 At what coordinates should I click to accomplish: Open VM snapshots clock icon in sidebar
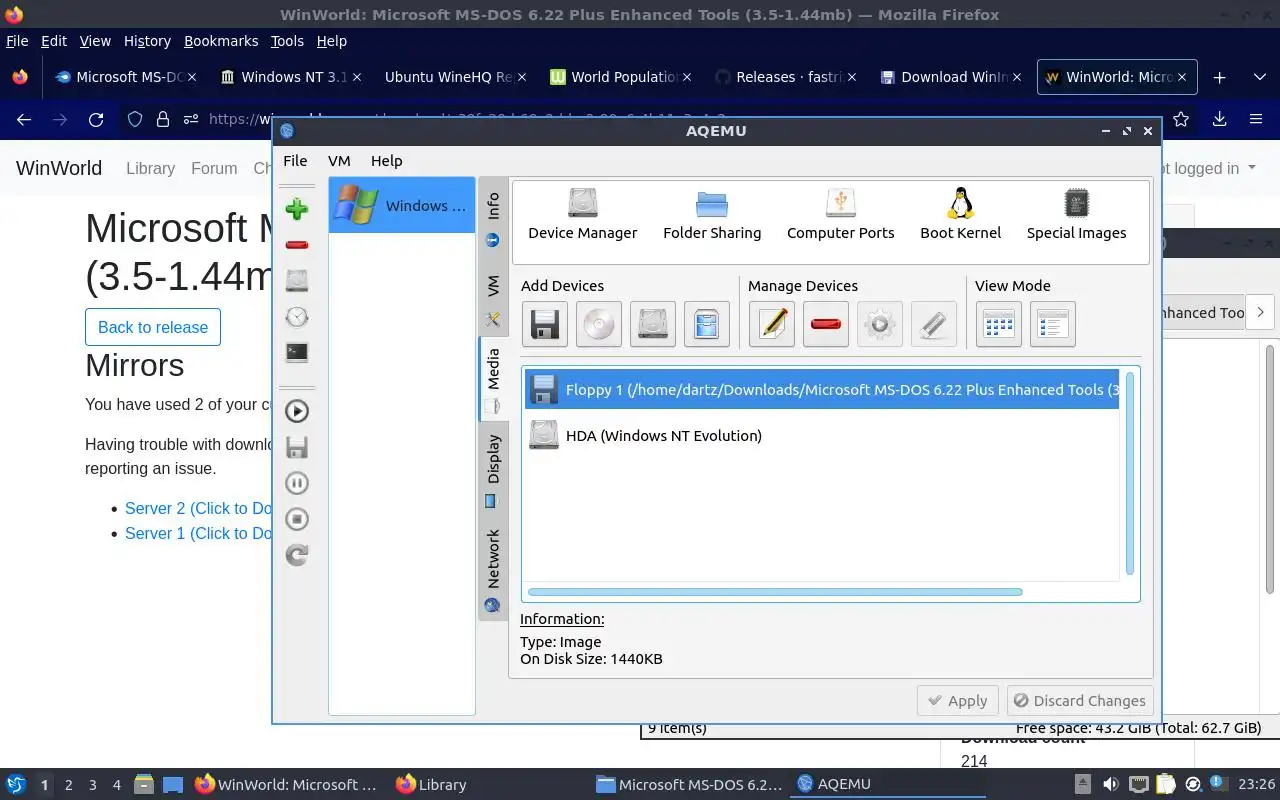[x=296, y=317]
